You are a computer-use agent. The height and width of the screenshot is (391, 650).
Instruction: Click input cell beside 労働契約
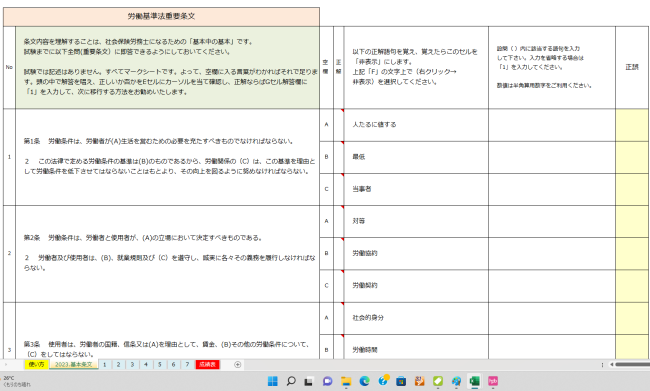tap(552, 286)
